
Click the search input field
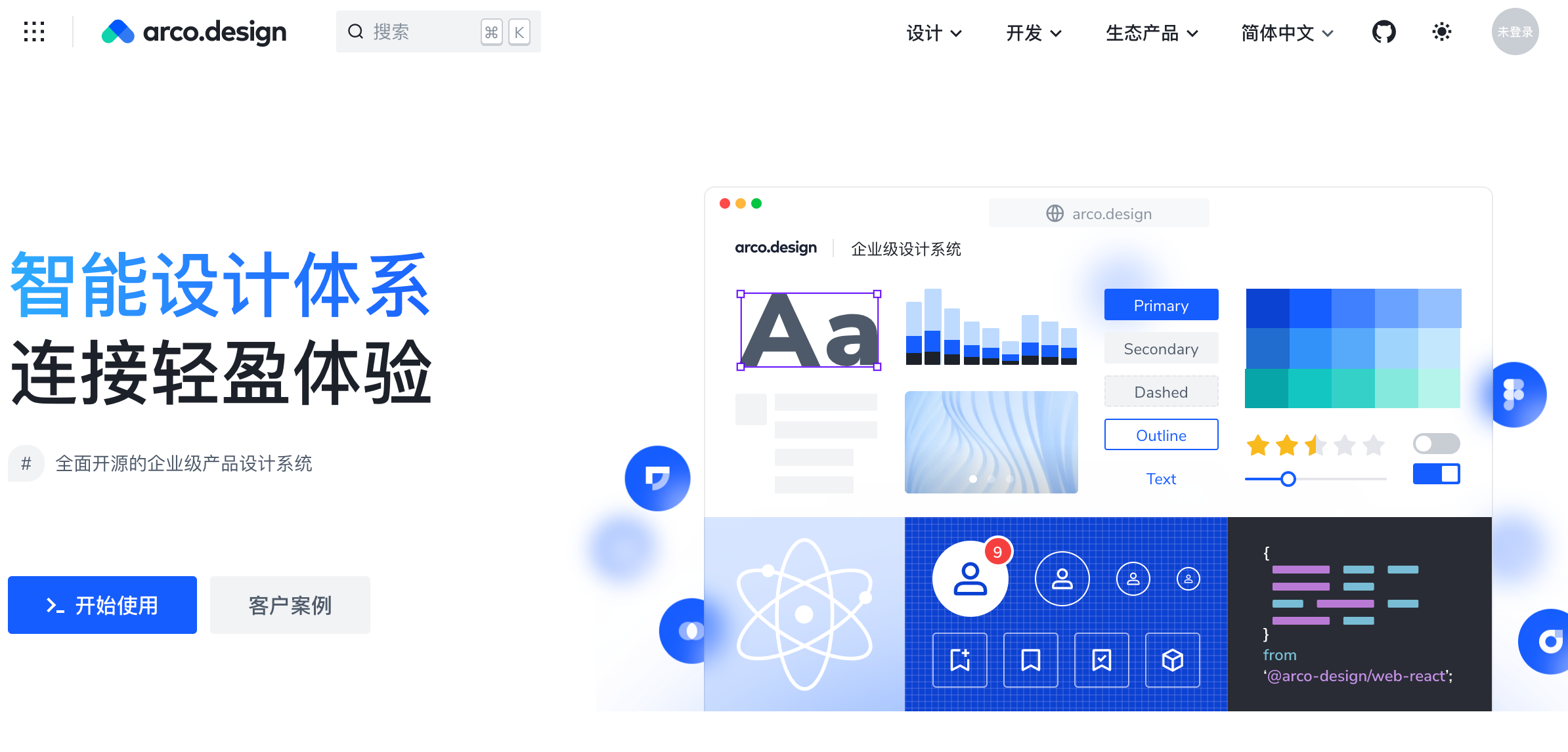[435, 32]
